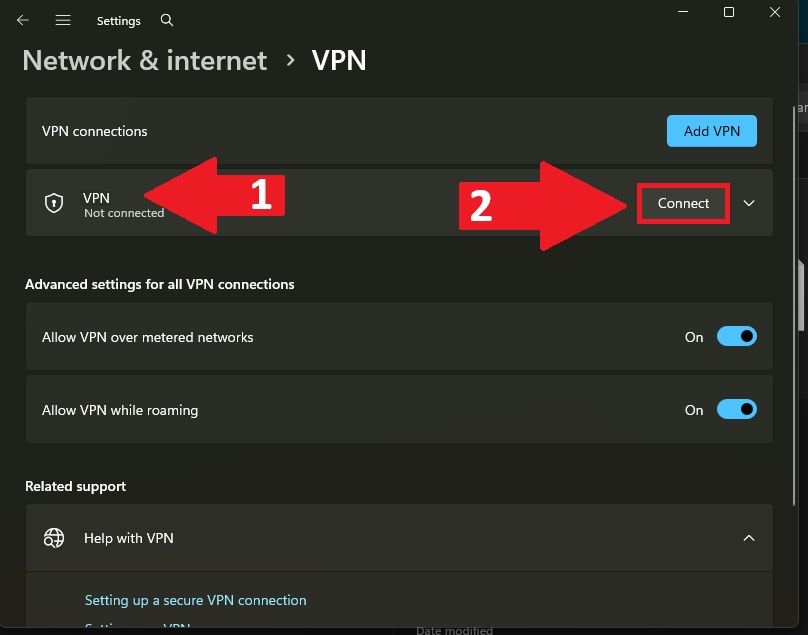
Task: Click the back arrow in Settings
Action: tap(23, 20)
